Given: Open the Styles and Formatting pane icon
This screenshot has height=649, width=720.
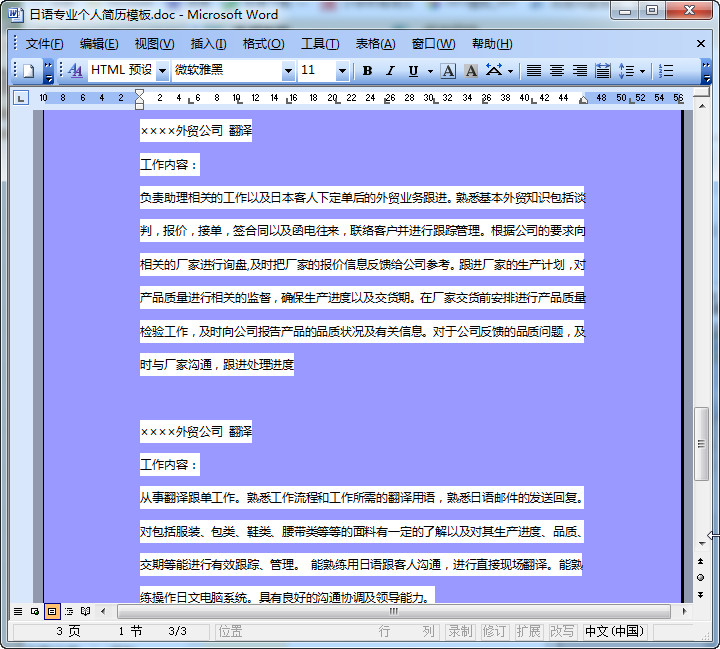Looking at the screenshot, I should [75, 71].
